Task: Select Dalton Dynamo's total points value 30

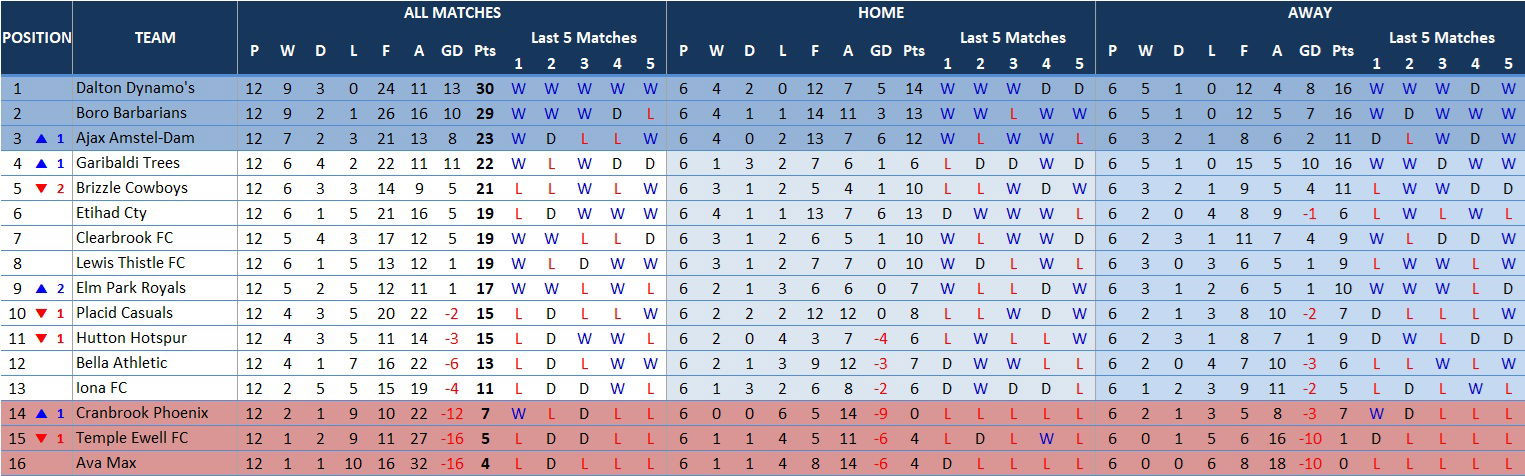Action: pos(485,88)
